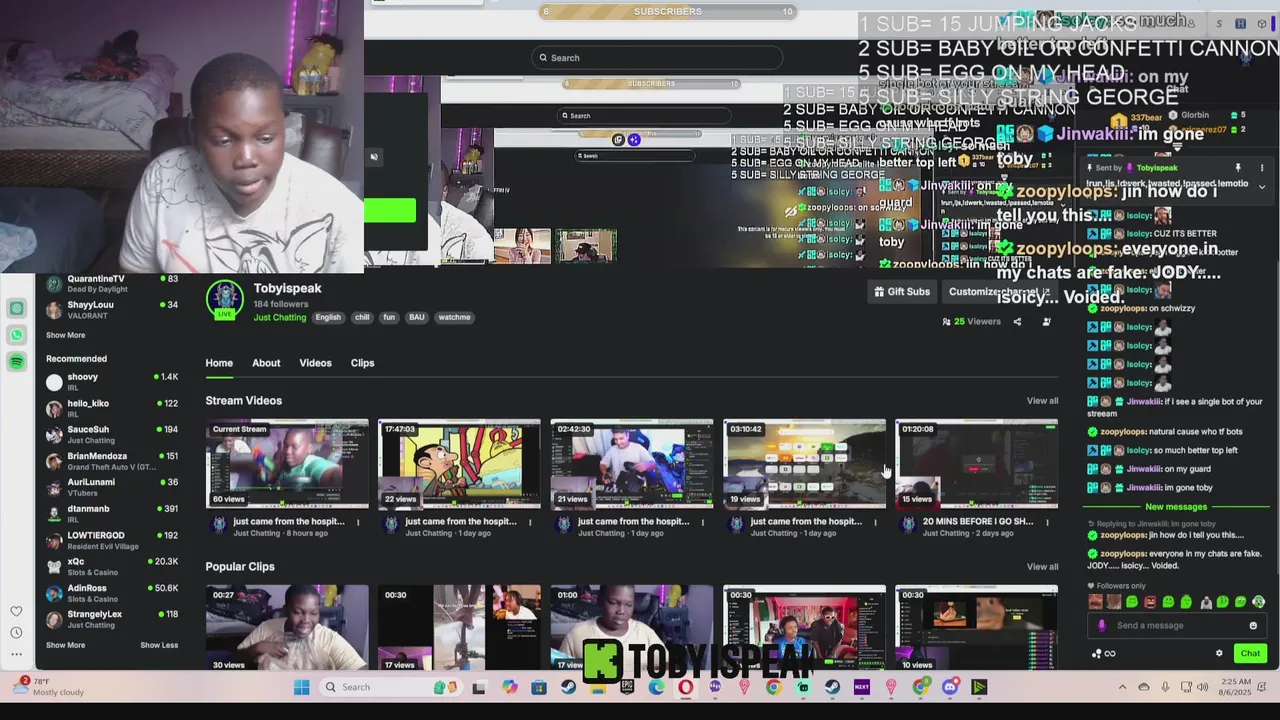1280x720 pixels.
Task: Open the Spotify sidebar icon
Action: tap(17, 361)
